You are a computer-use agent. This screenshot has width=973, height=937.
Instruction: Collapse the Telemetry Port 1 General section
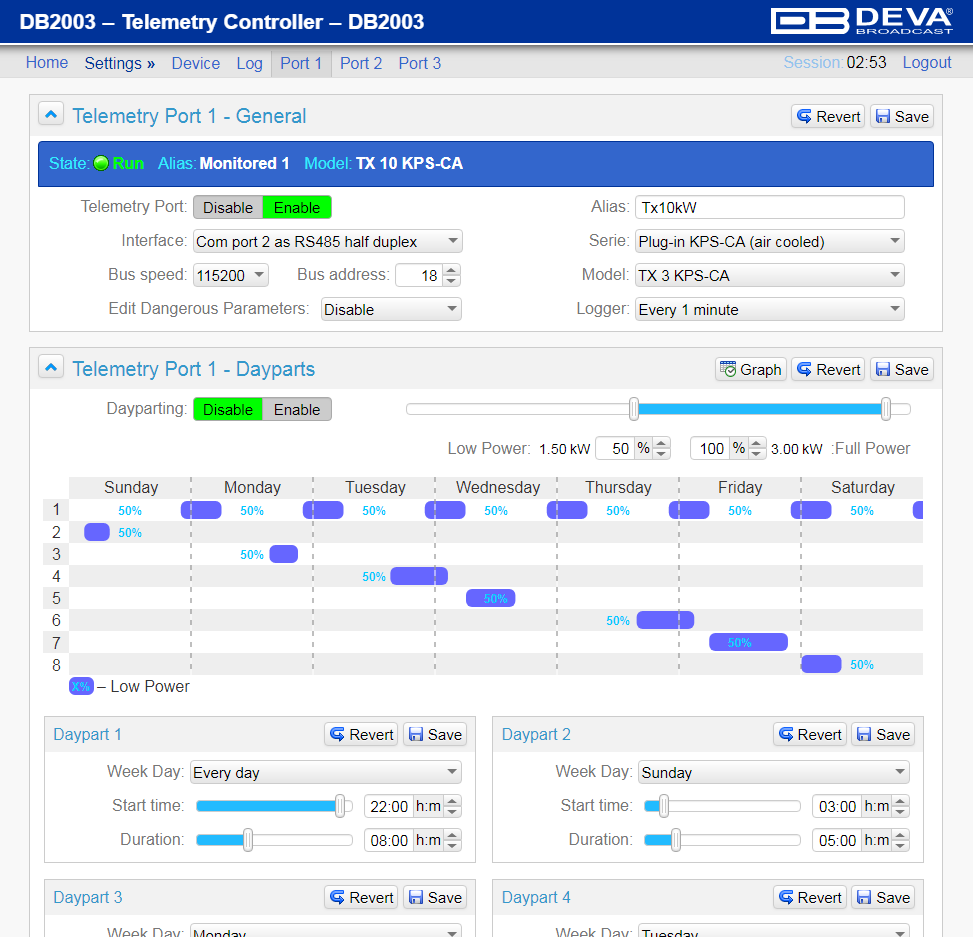pyautogui.click(x=51, y=114)
